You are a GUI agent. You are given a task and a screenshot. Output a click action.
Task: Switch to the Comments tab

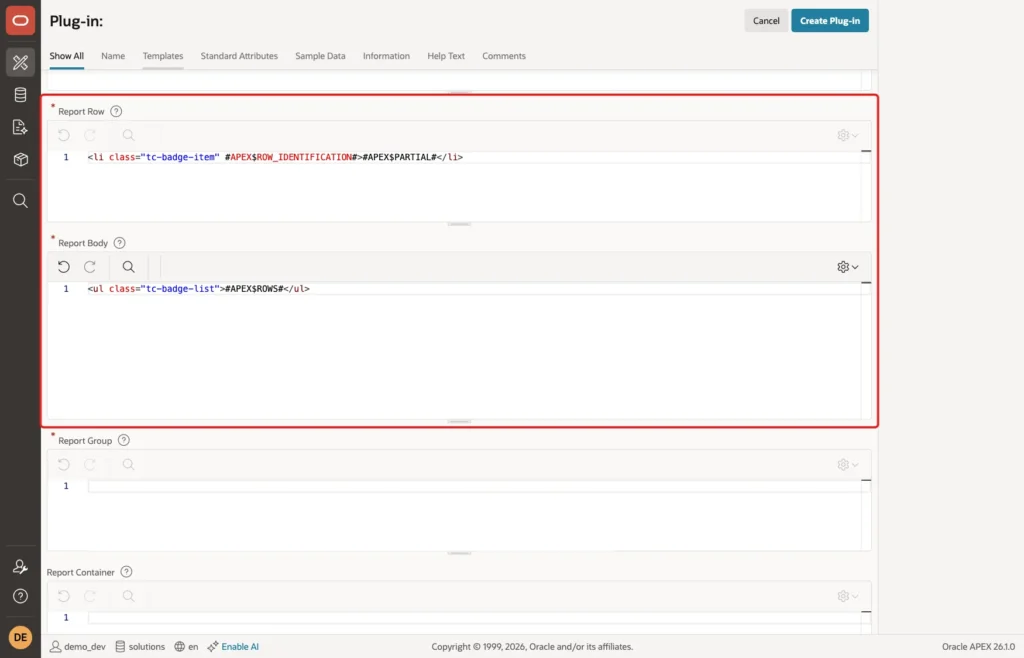pyautogui.click(x=504, y=56)
